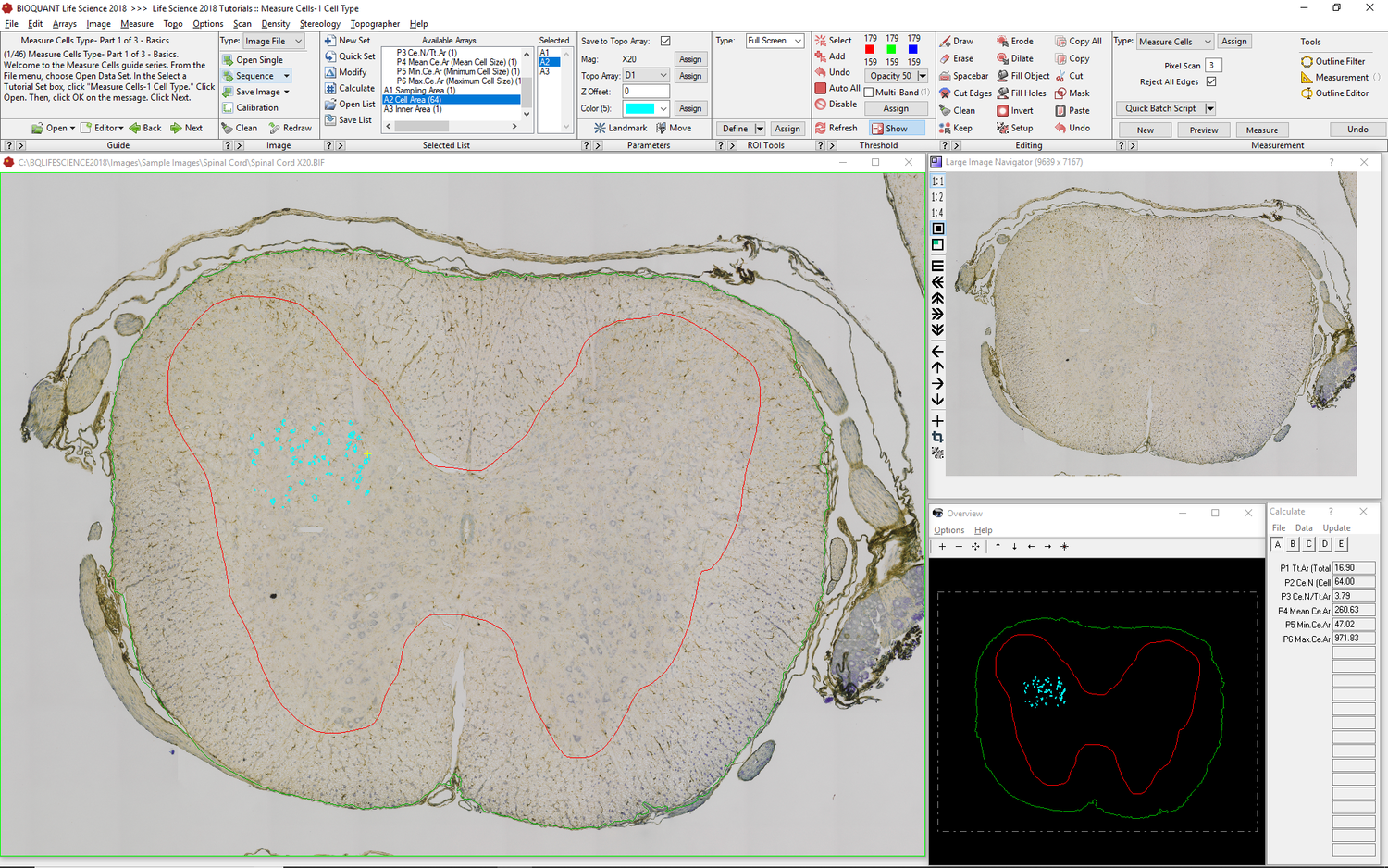
Task: Select the Erase tool in Editing
Action: pyautogui.click(x=956, y=58)
